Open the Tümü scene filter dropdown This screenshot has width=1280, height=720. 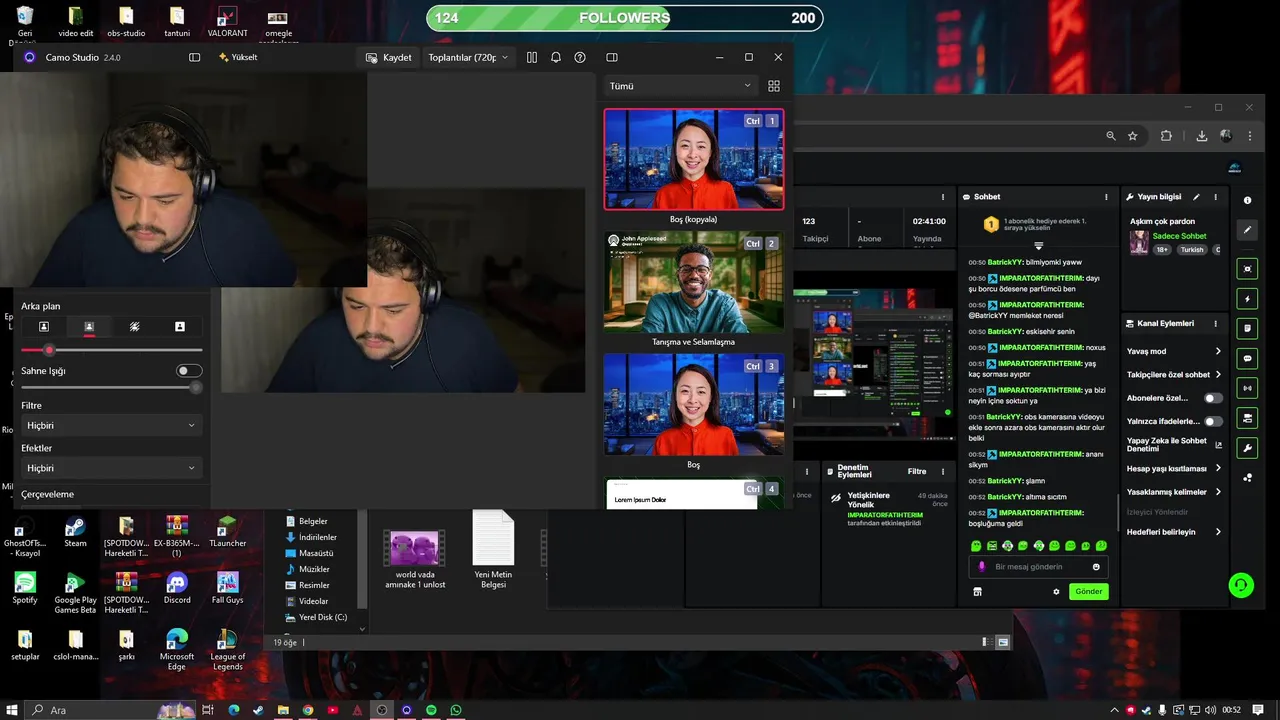tap(680, 86)
